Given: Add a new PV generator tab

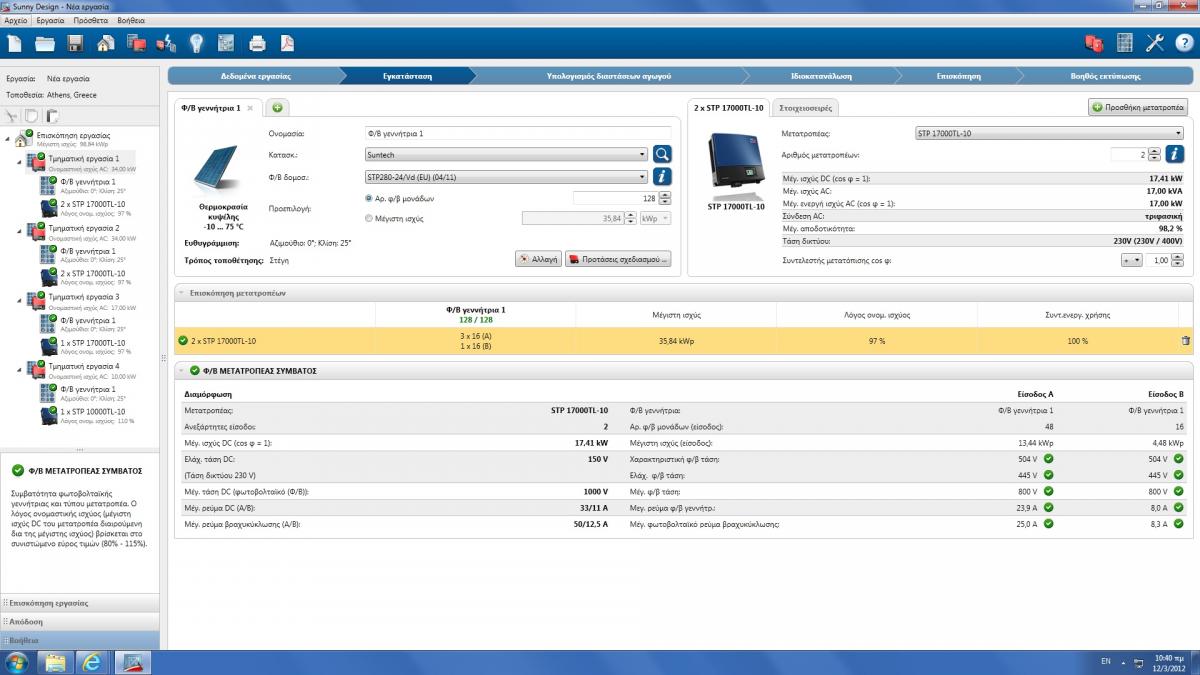Looking at the screenshot, I should pyautogui.click(x=277, y=107).
